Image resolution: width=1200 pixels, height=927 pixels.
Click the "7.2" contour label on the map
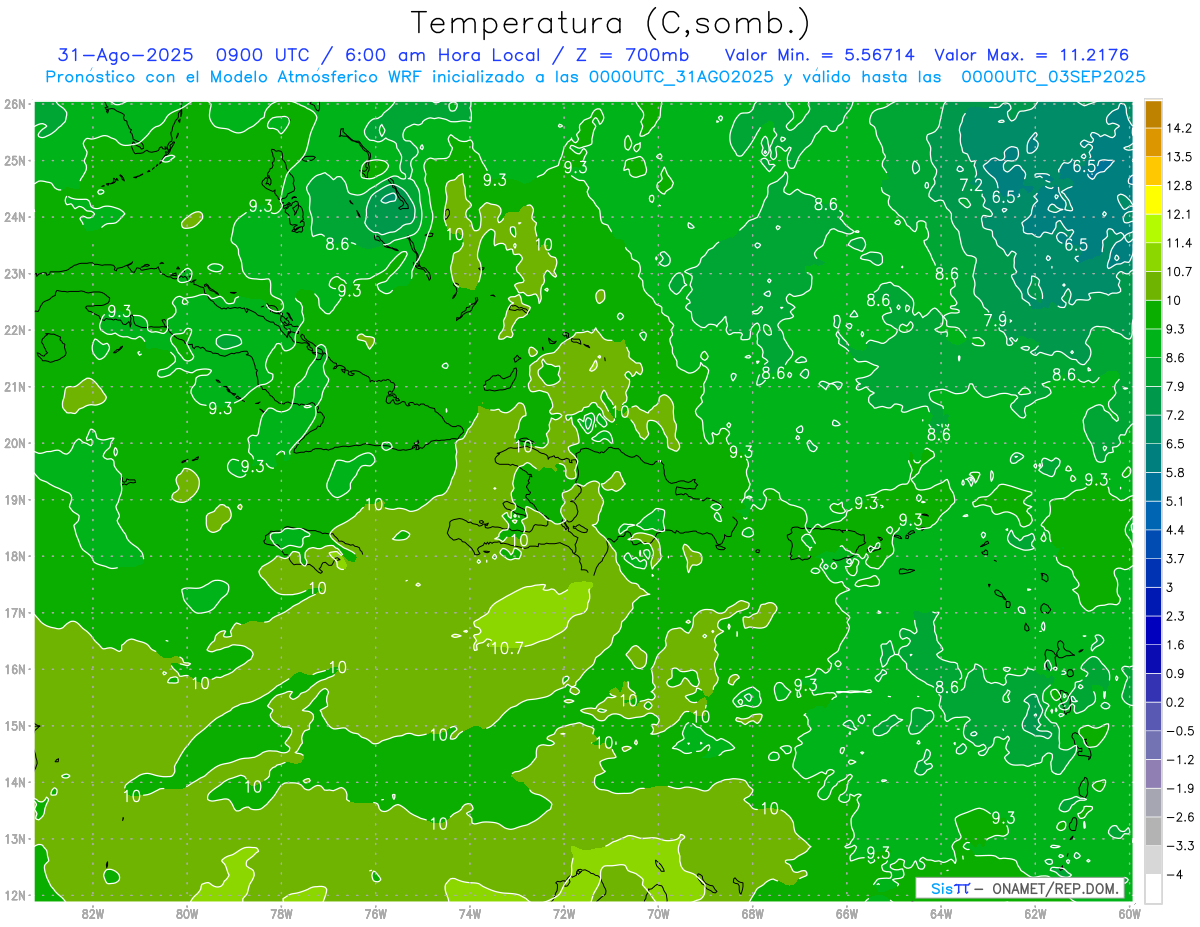(970, 185)
